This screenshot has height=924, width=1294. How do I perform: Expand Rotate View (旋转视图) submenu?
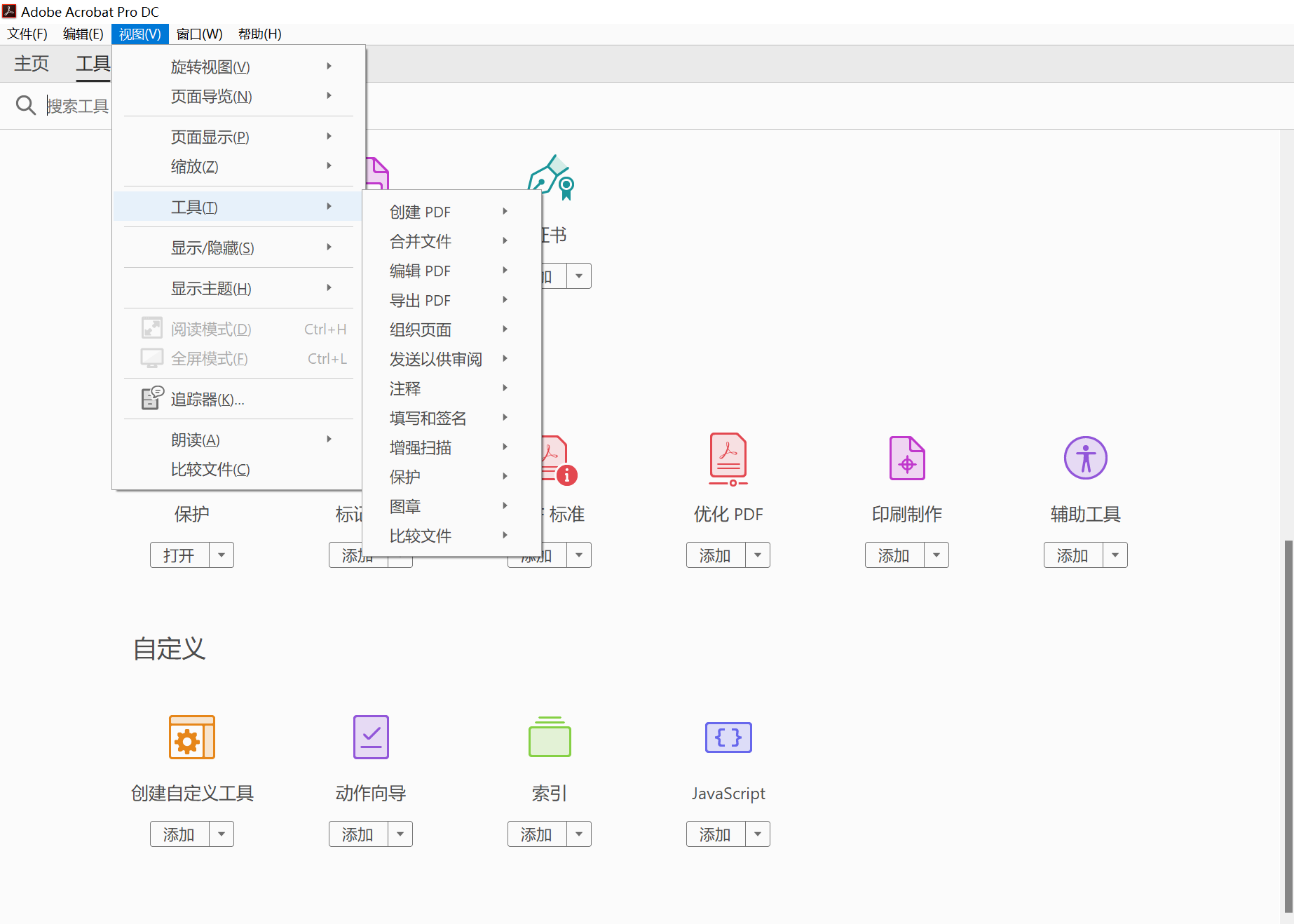coord(238,67)
